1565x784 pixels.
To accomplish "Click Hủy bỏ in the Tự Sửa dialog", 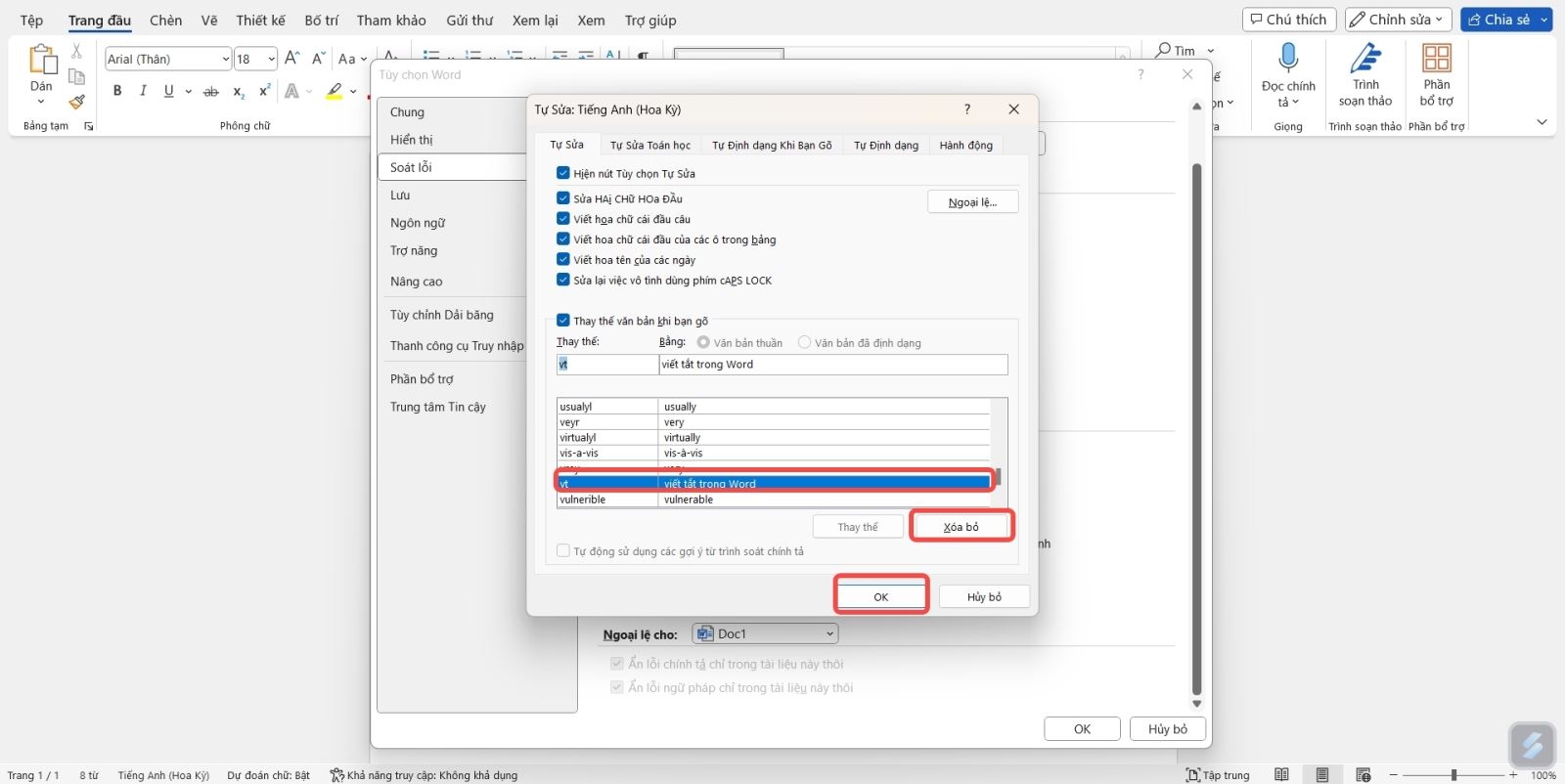I will [x=984, y=597].
